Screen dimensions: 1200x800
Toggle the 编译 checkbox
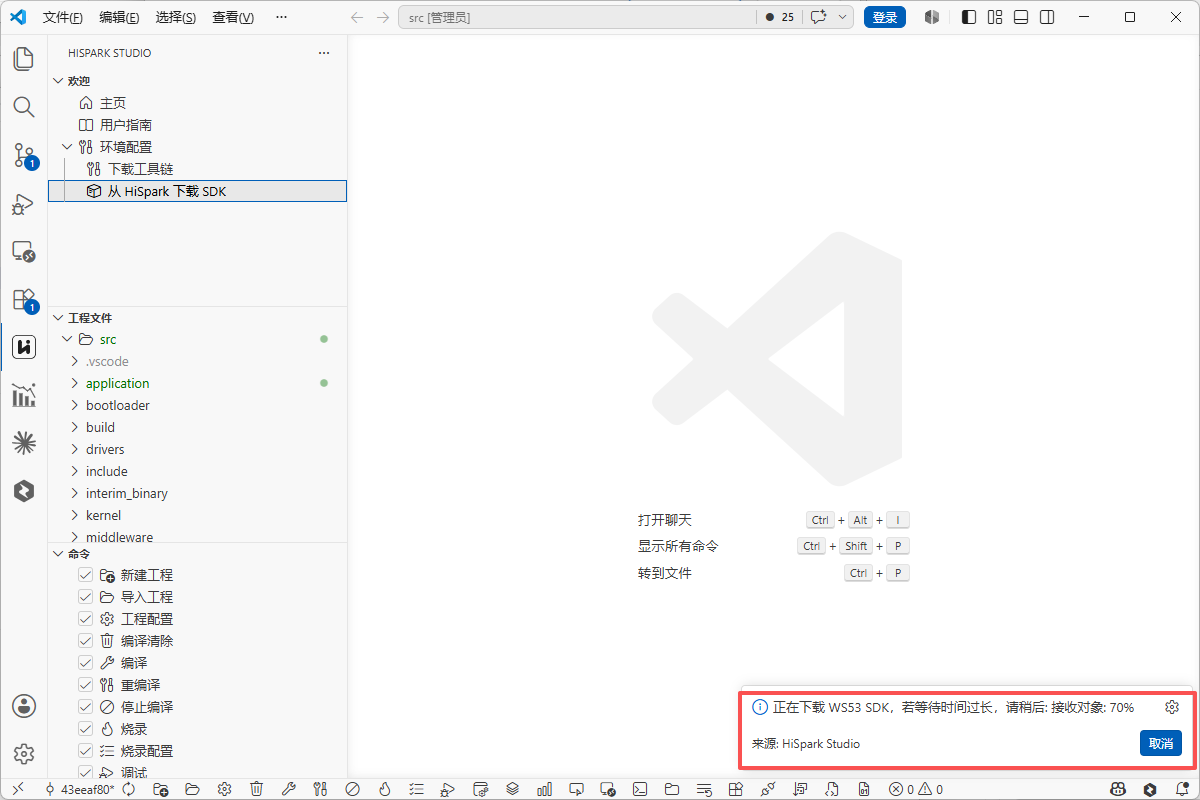click(86, 663)
